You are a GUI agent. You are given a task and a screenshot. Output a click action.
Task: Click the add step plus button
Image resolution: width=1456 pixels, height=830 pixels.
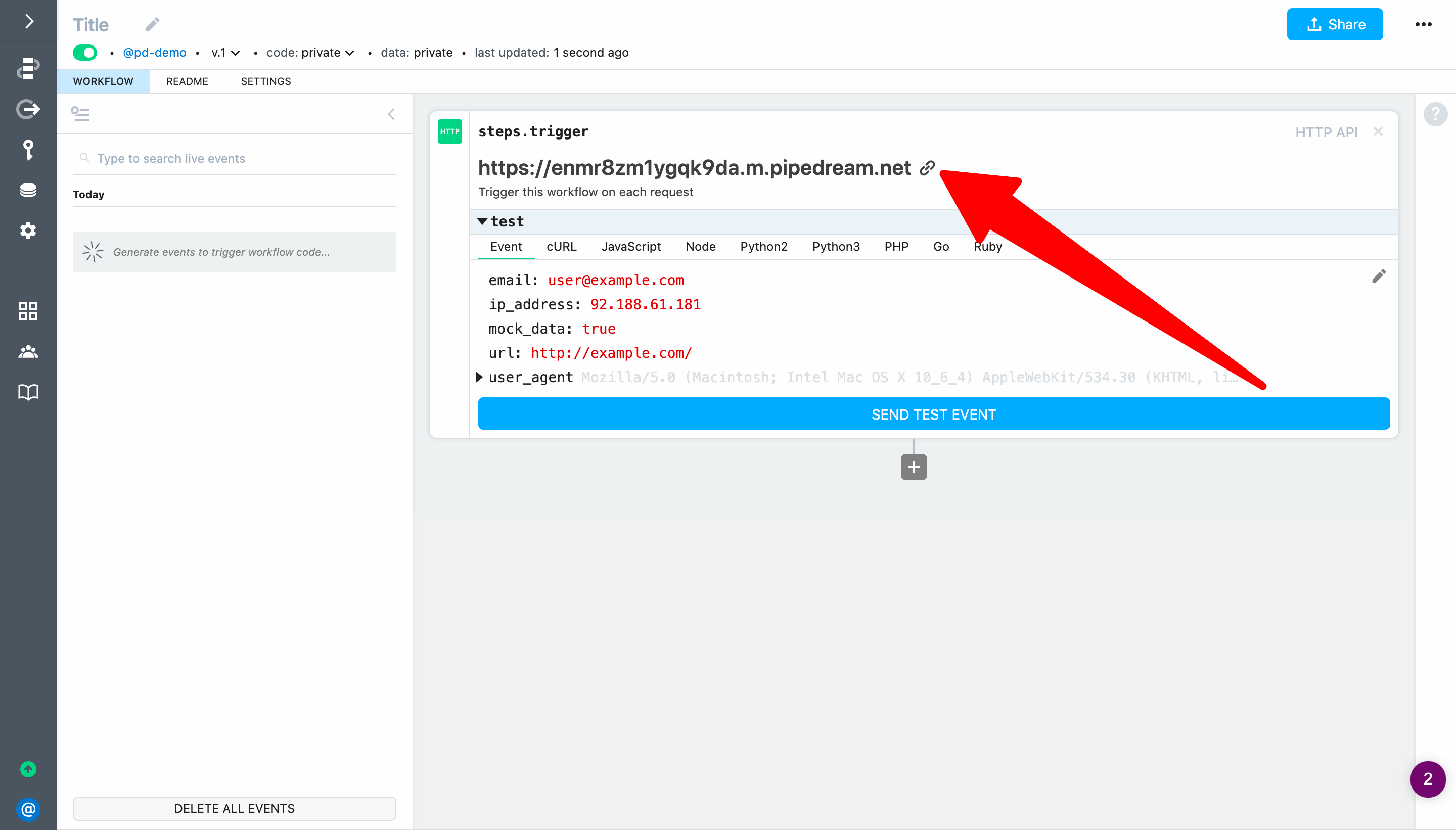913,467
